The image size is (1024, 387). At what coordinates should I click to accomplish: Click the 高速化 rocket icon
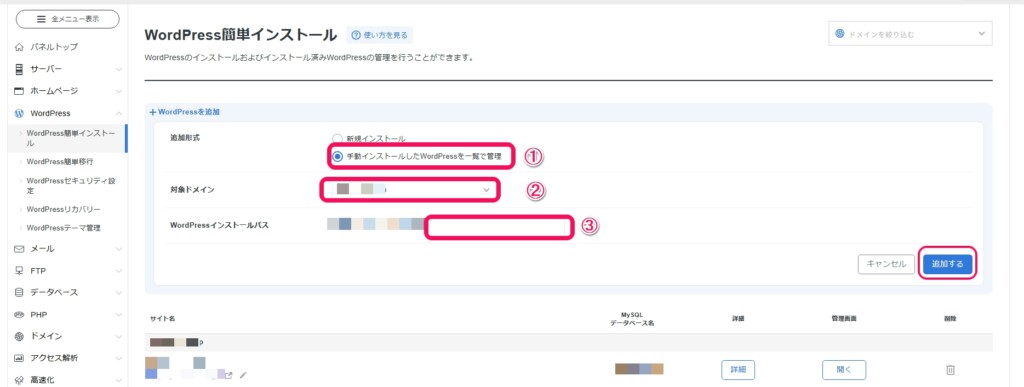(x=19, y=380)
